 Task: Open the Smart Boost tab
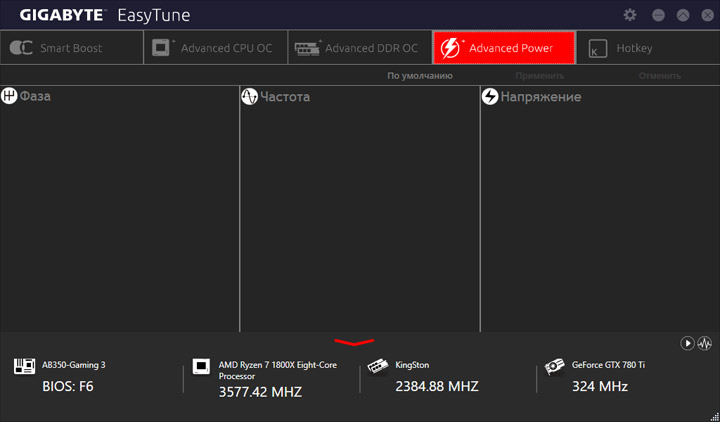tap(72, 48)
